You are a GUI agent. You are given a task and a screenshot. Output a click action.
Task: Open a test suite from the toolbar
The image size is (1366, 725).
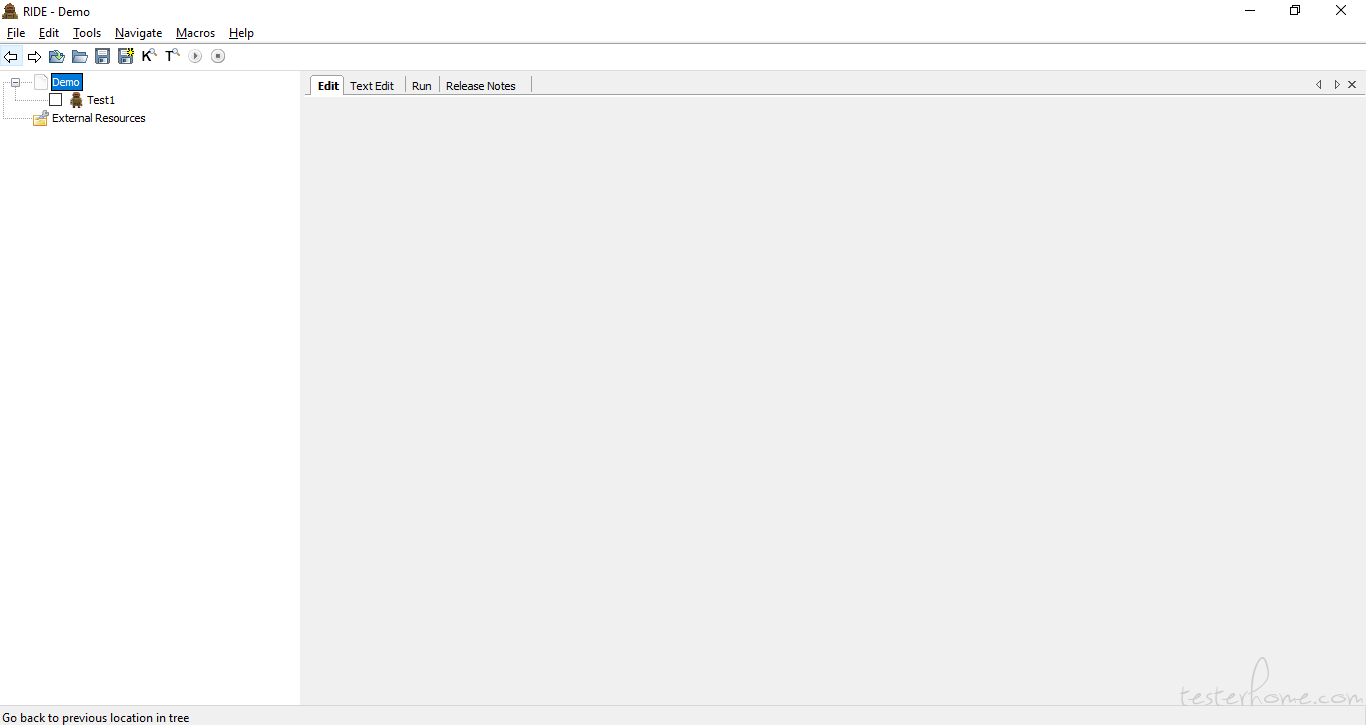[57, 56]
